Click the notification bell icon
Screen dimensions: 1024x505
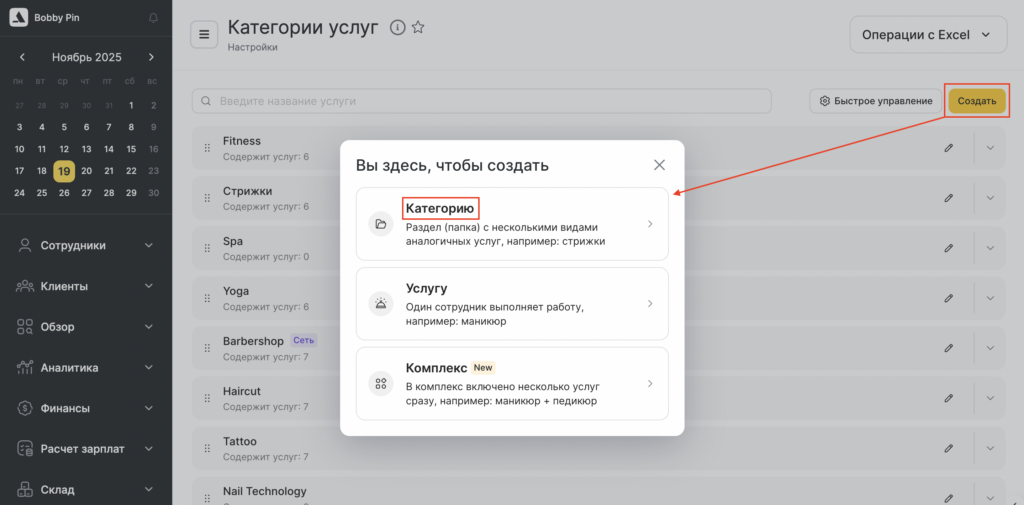pos(153,18)
